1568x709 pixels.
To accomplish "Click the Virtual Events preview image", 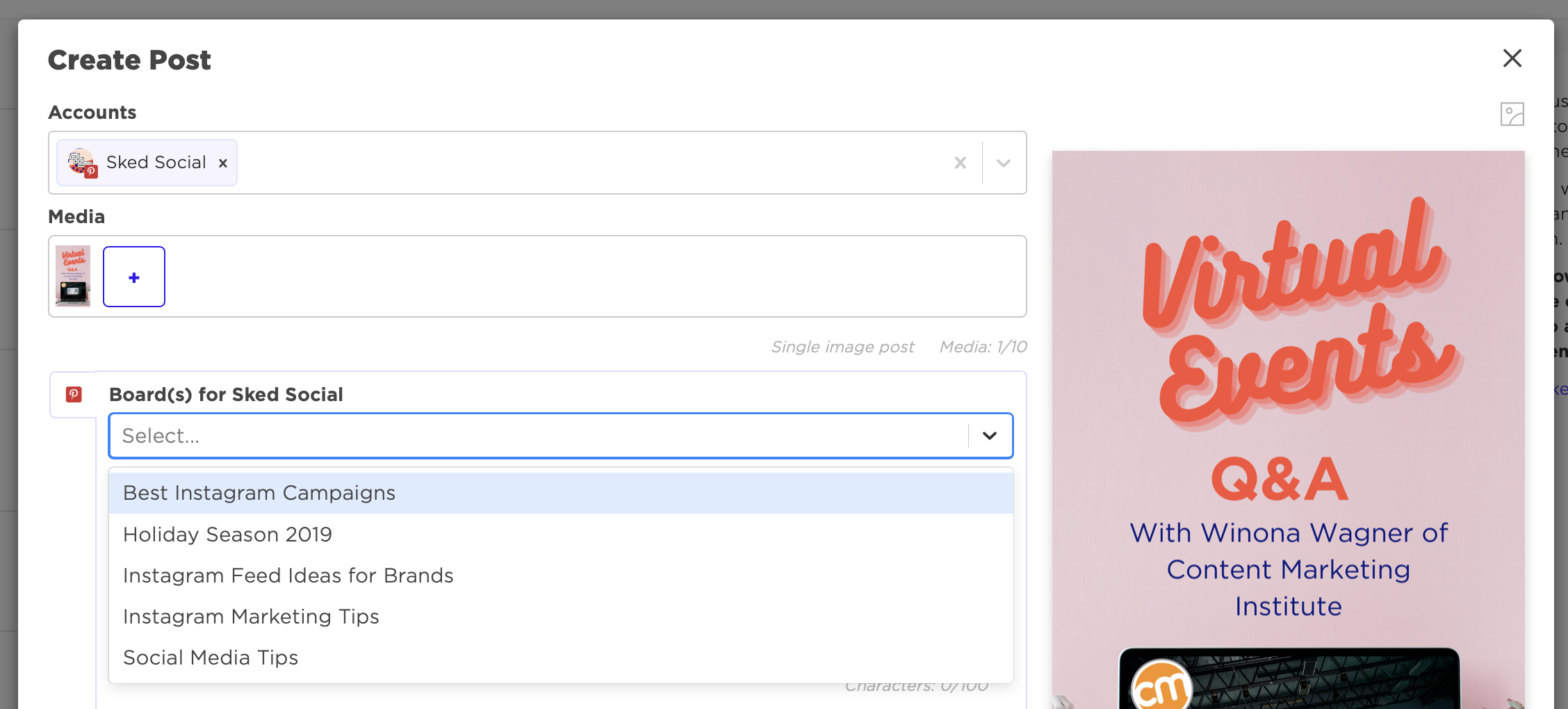I will (x=1288, y=430).
